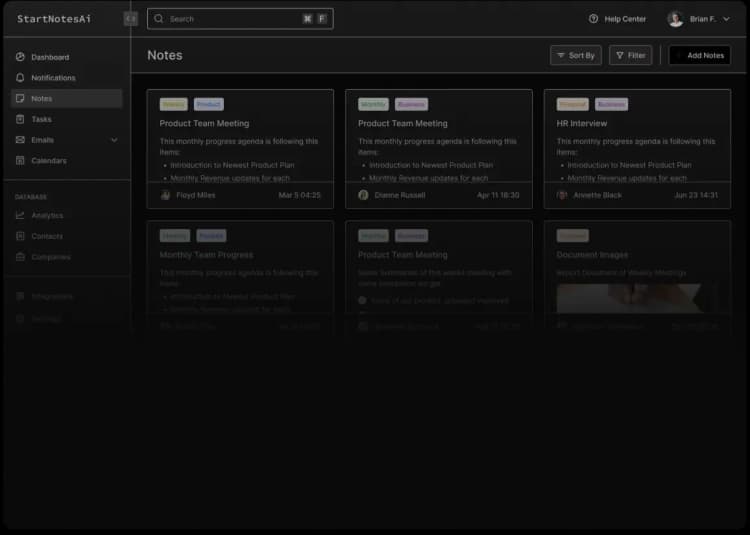Click the Product tag on Floyd Miles' note

tap(209, 104)
